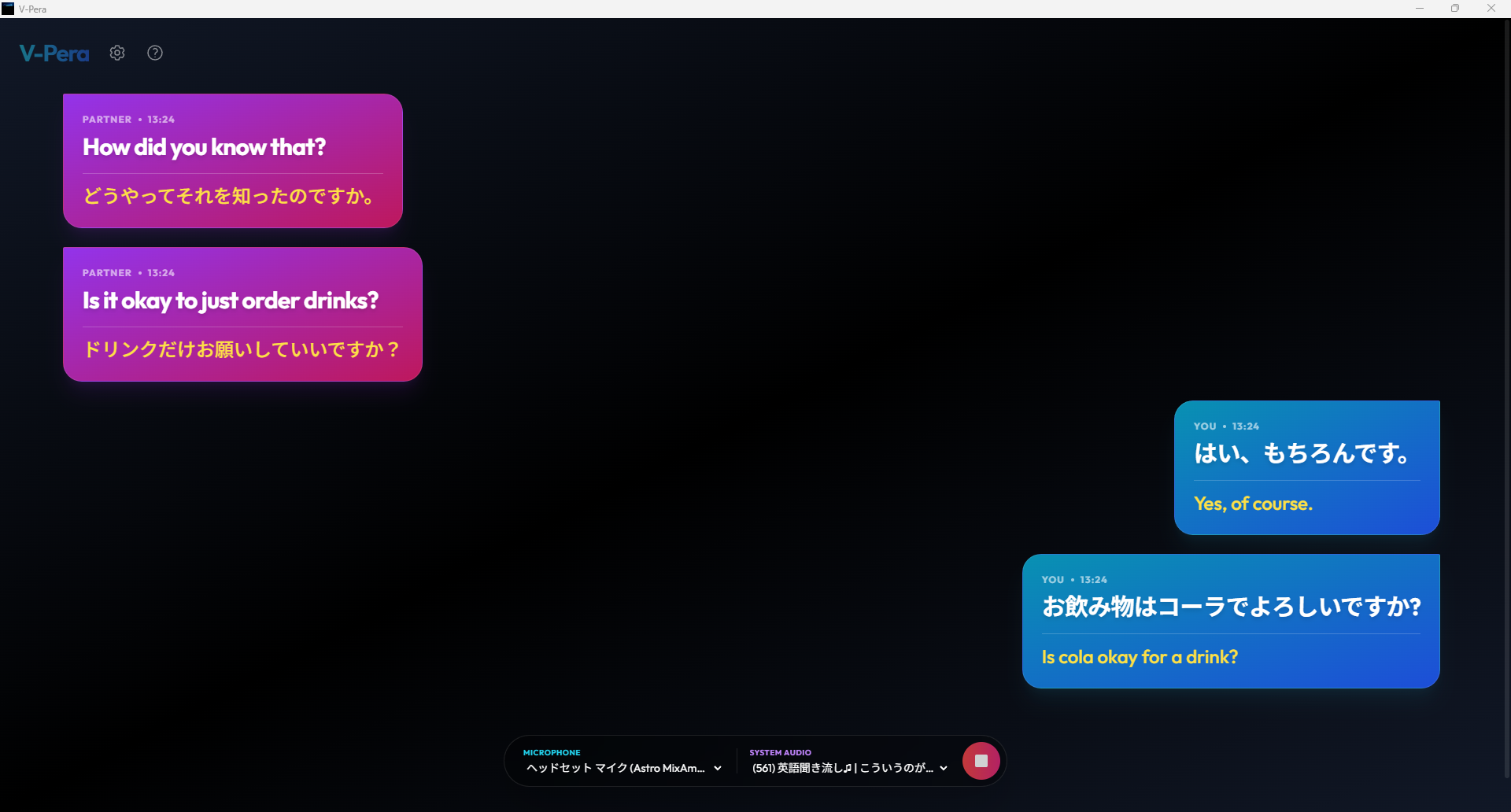The image size is (1511, 812).
Task: Click the V-Pera logo
Action: [54, 54]
